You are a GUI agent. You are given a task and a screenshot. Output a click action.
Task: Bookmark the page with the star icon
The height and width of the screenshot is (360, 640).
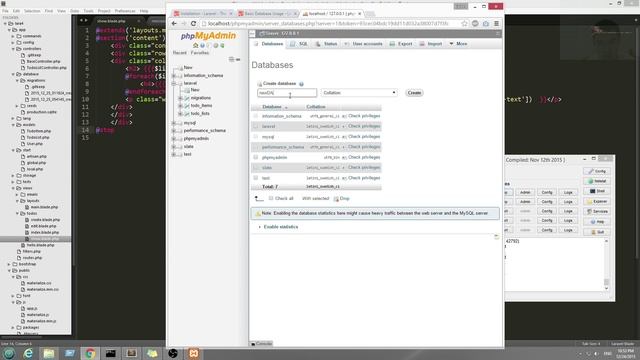(464, 24)
